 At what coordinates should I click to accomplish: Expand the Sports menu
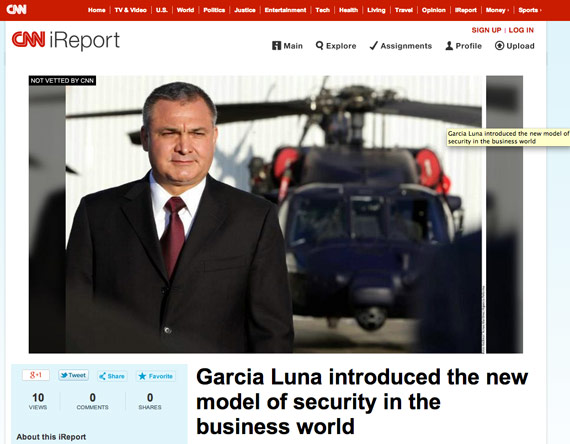pos(530,10)
